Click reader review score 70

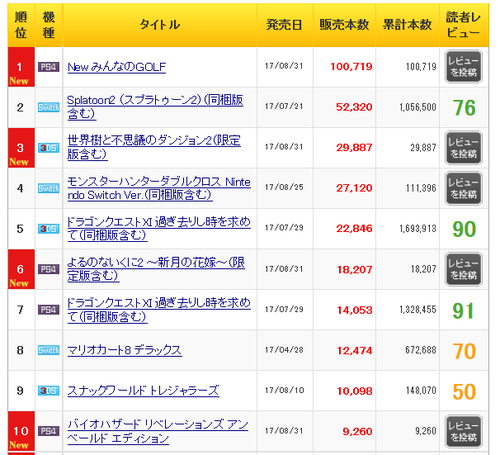click(x=464, y=351)
